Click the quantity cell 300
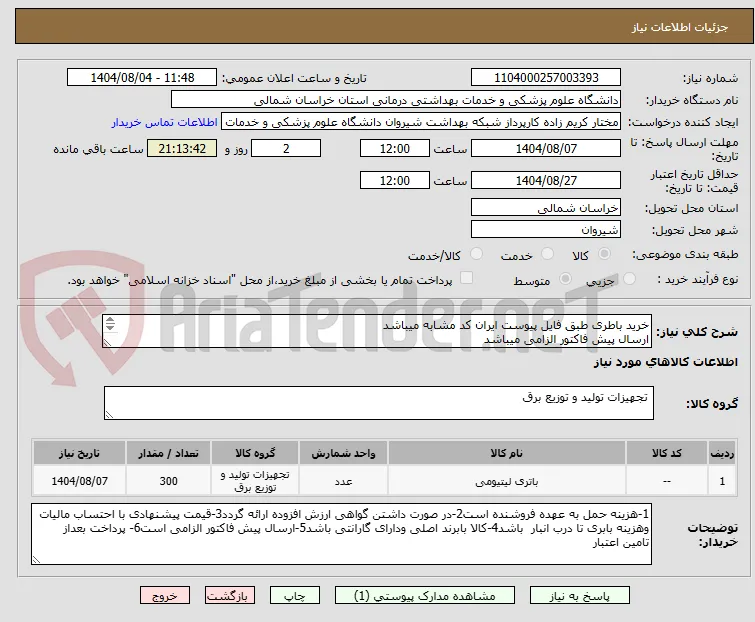This screenshot has height=622, width=755. point(169,481)
